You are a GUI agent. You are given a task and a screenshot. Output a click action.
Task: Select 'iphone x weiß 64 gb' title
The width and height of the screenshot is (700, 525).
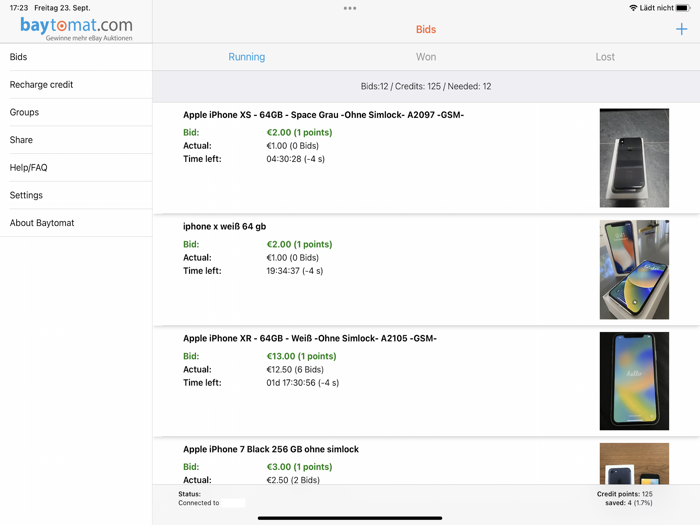click(x=224, y=226)
